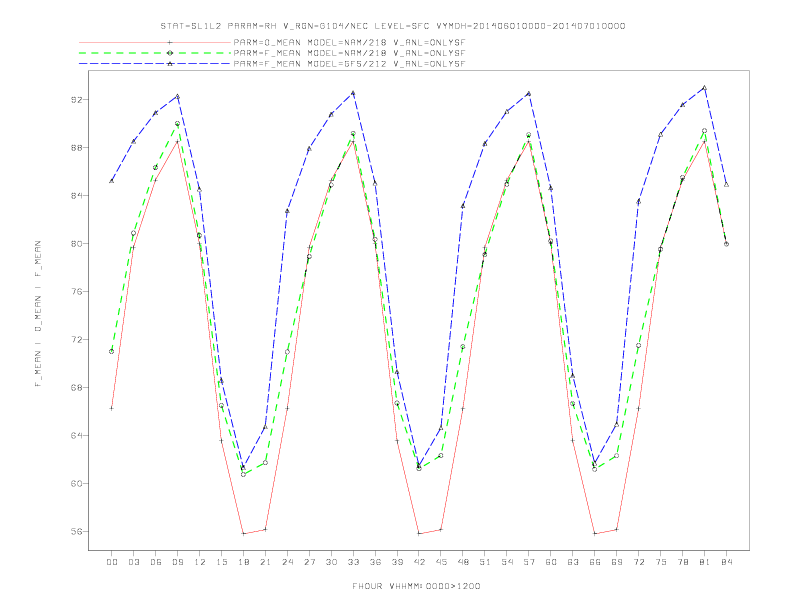Click x-axis forecast hour label 21
This screenshot has height=612, width=792.
(x=265, y=562)
